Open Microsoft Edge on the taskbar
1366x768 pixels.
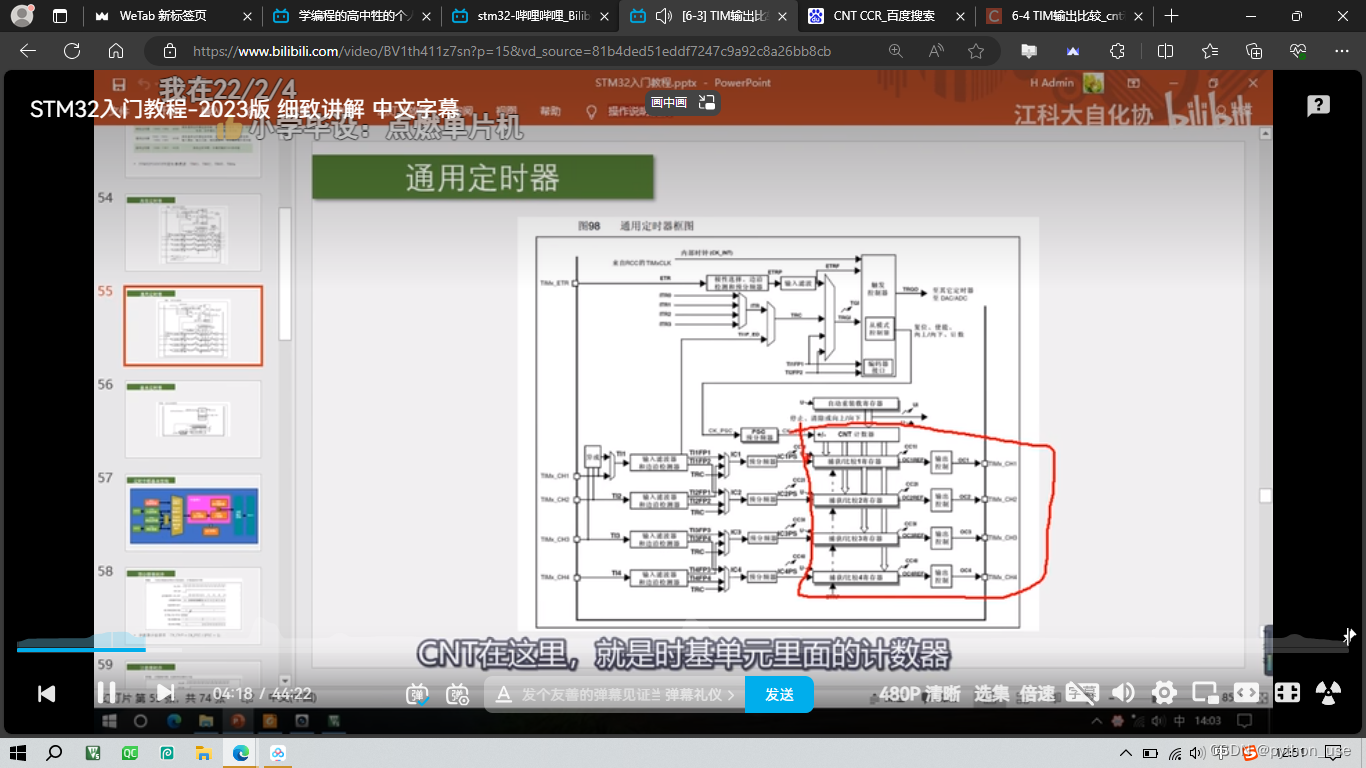(x=240, y=753)
